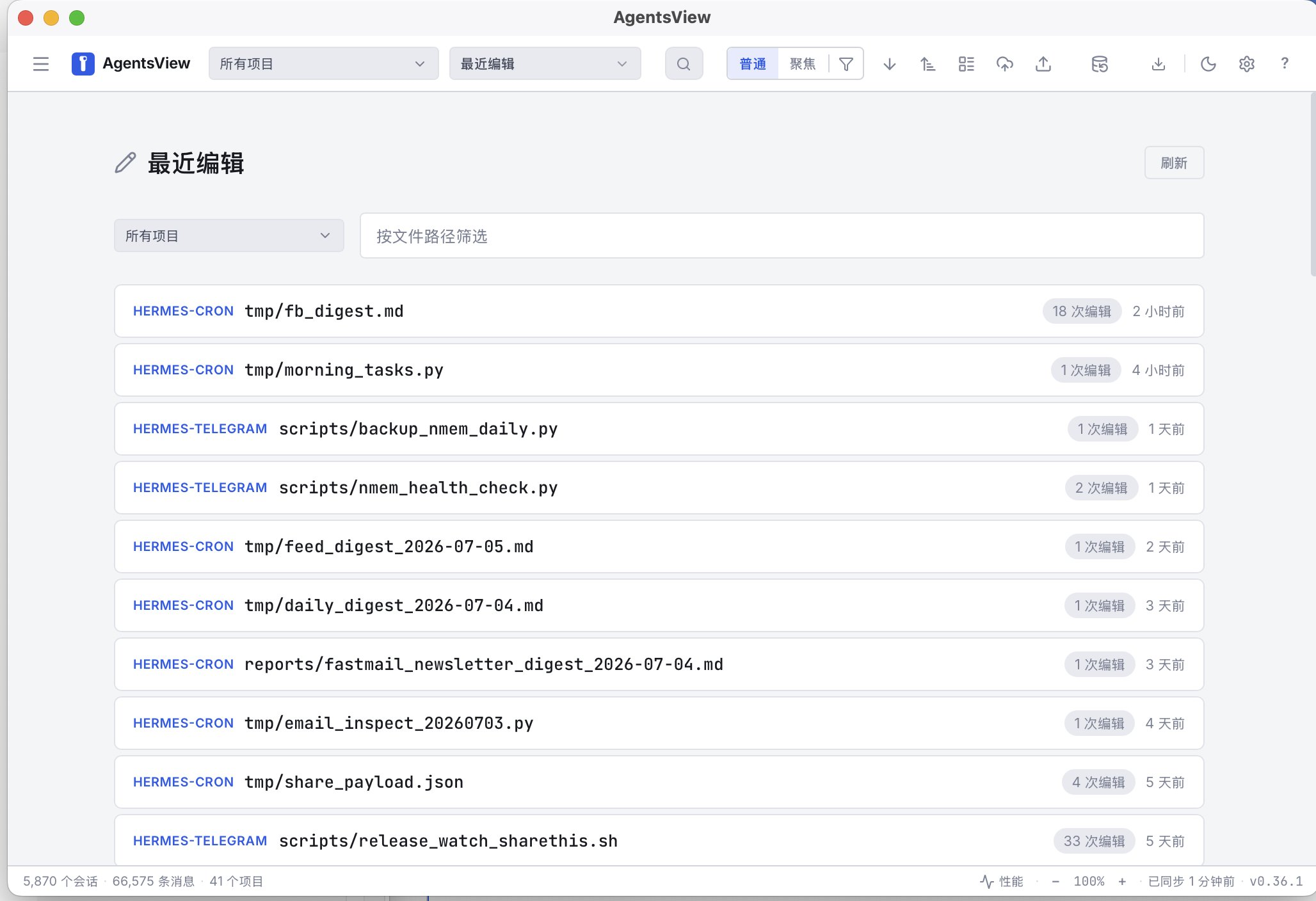Click the database sync icon

click(1099, 64)
